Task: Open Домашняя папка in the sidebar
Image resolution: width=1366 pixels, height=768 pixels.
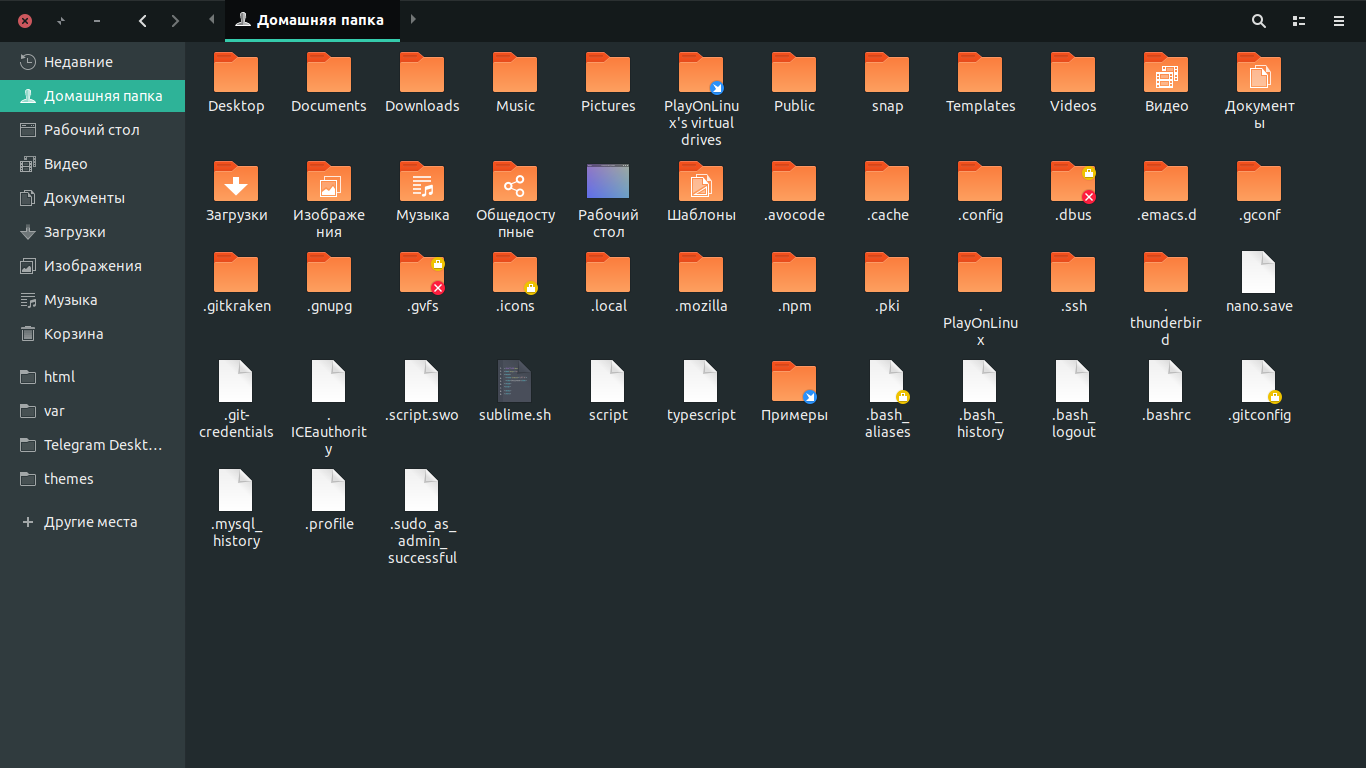Action: pos(92,96)
